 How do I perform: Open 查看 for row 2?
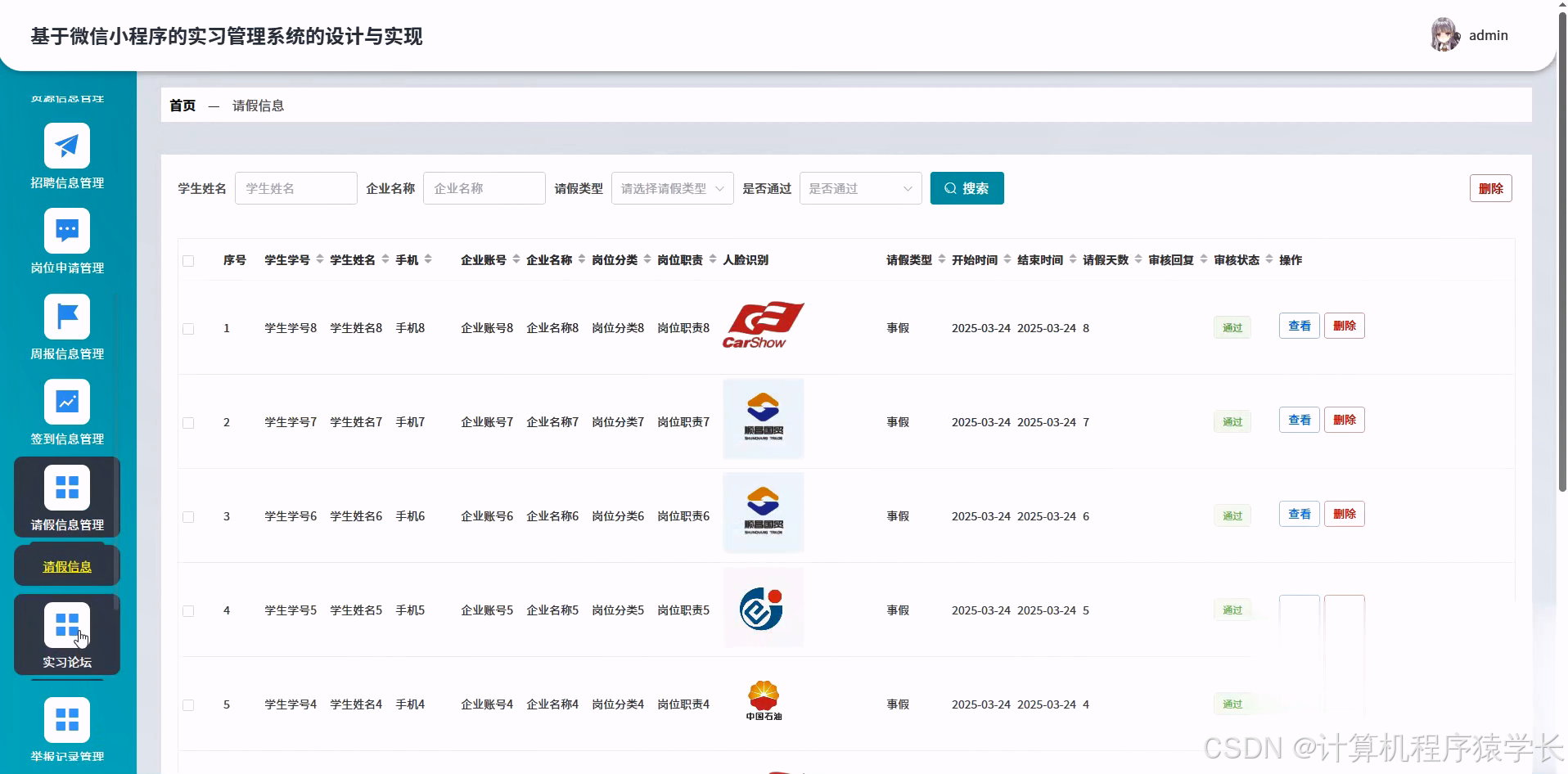(x=1298, y=419)
